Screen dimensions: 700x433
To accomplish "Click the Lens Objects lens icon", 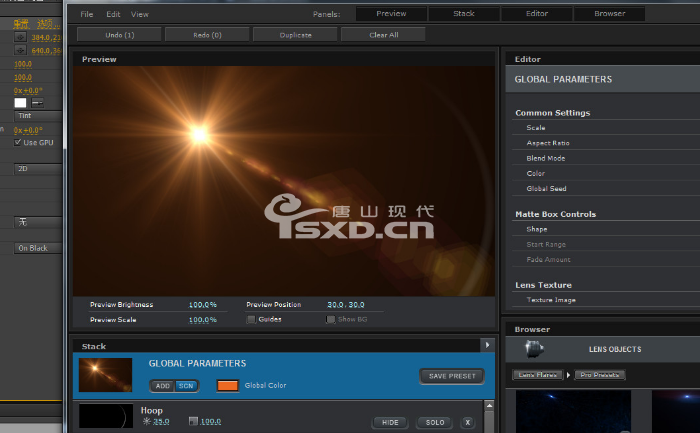I will coord(534,349).
